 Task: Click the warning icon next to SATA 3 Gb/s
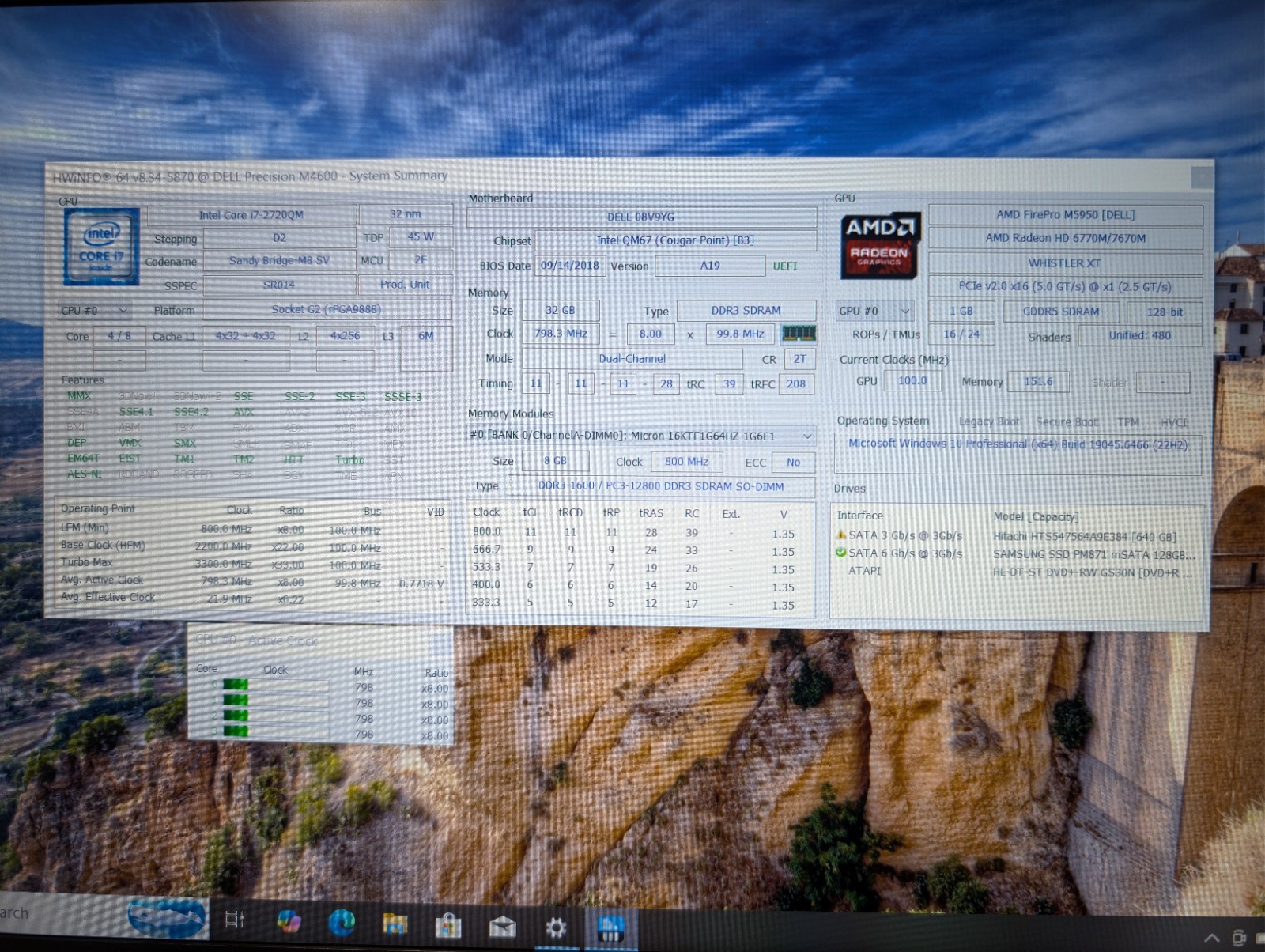(x=840, y=535)
